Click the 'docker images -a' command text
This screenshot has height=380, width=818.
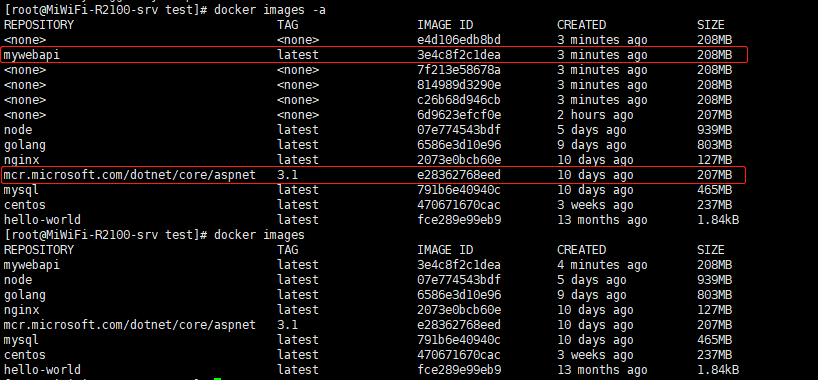(x=270, y=10)
